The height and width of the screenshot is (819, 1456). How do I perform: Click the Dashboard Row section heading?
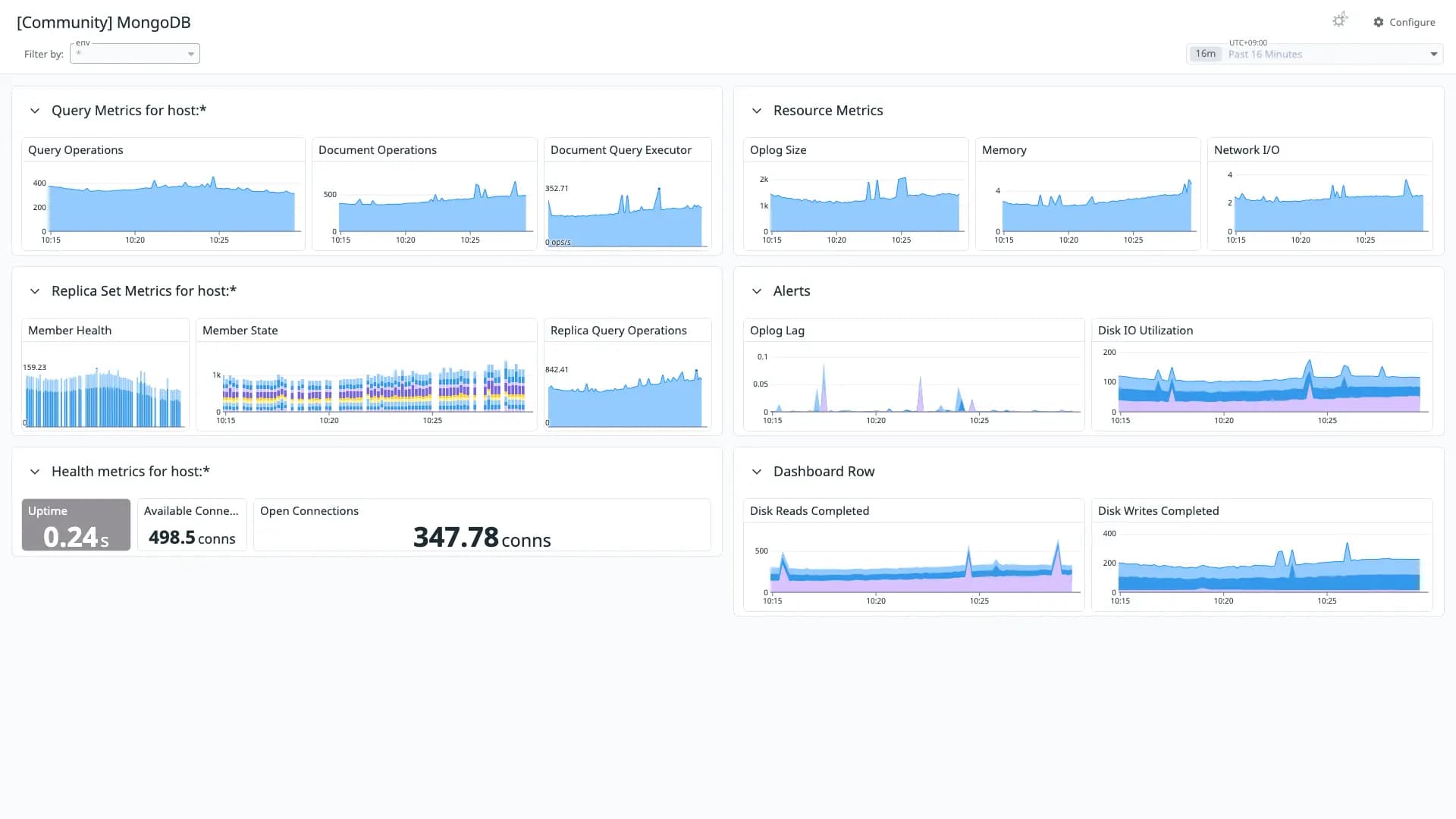pyautogui.click(x=824, y=472)
